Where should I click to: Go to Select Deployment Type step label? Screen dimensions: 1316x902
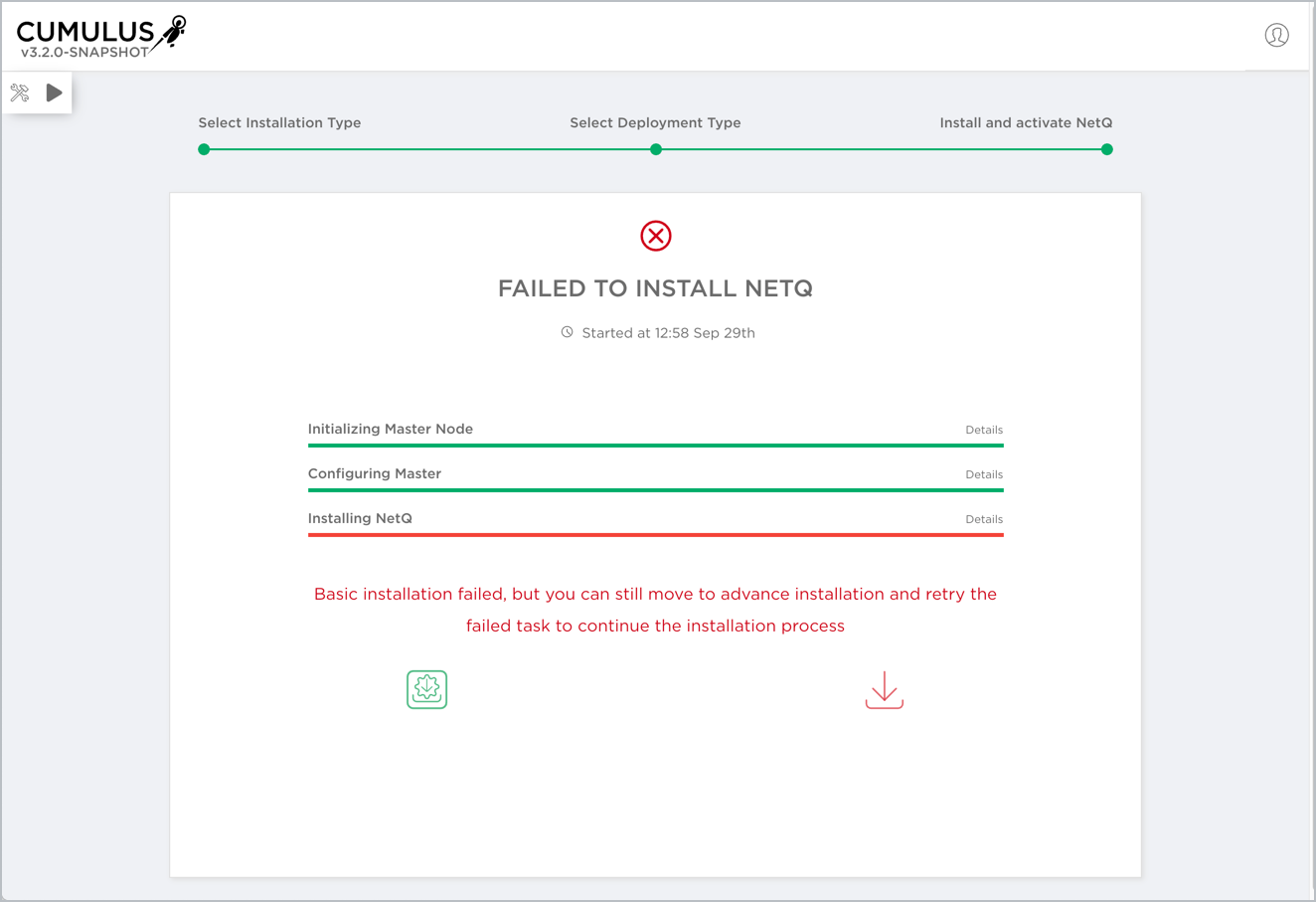coord(655,122)
